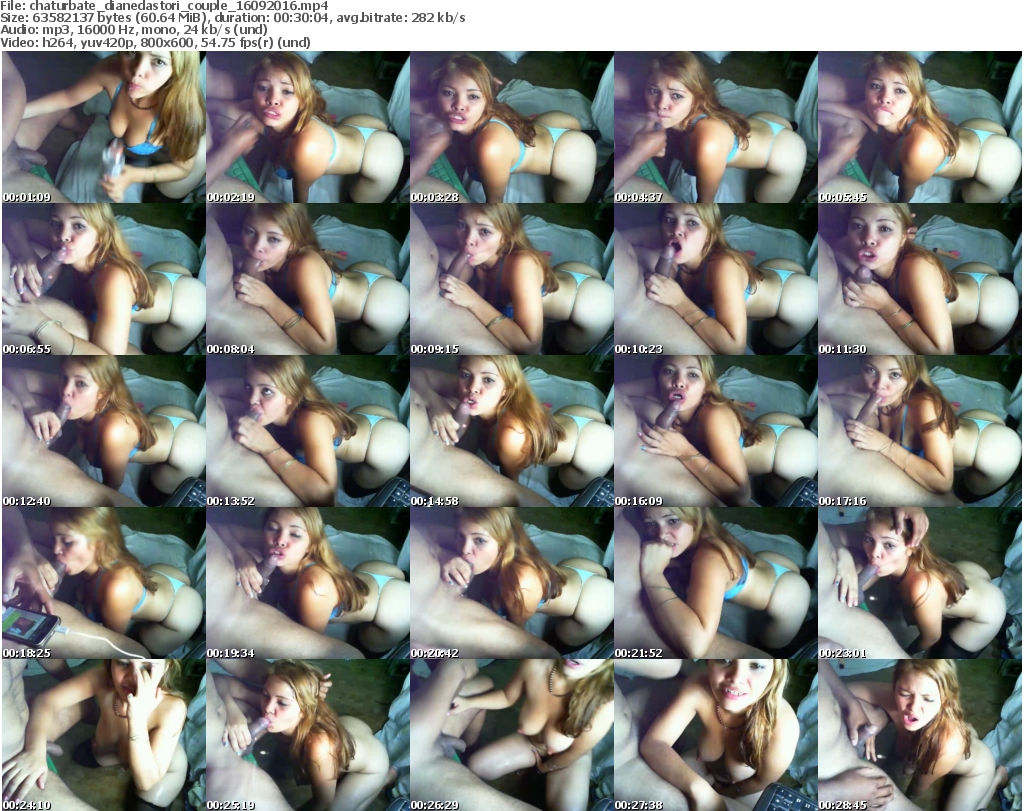
Task: Choose the thumbnail marked 00:09:15
Action: pyautogui.click(x=511, y=280)
